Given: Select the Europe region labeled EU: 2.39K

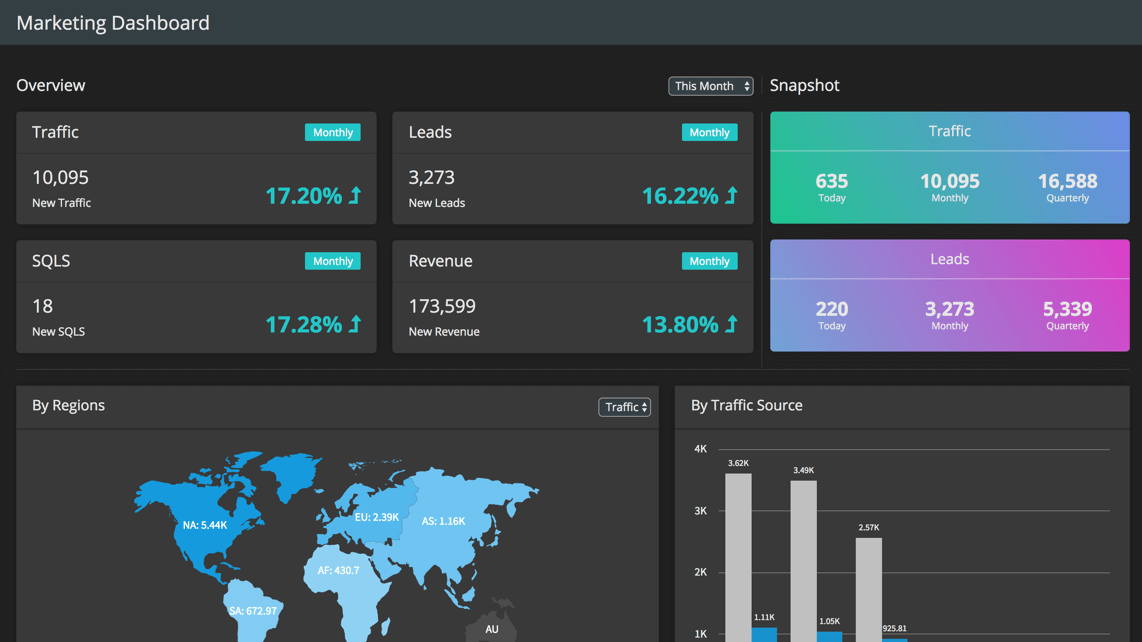Looking at the screenshot, I should (377, 517).
